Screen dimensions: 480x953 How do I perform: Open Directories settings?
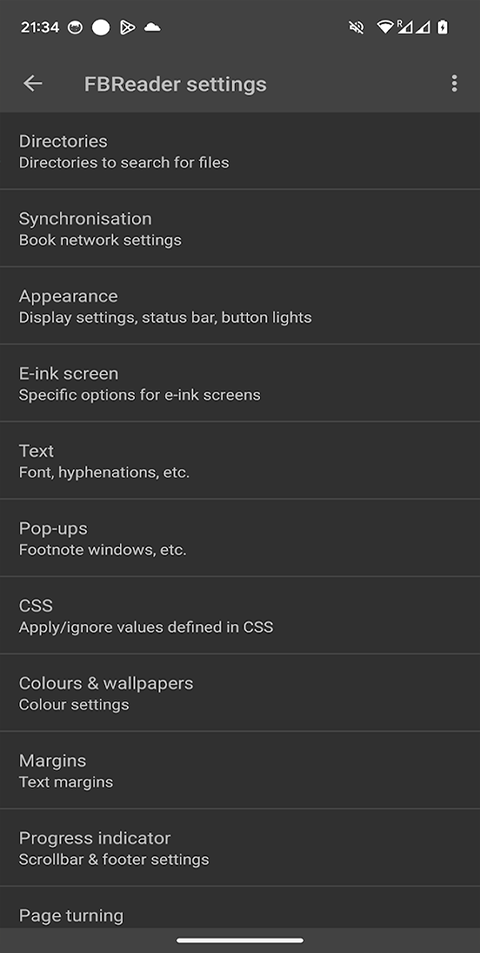240,151
